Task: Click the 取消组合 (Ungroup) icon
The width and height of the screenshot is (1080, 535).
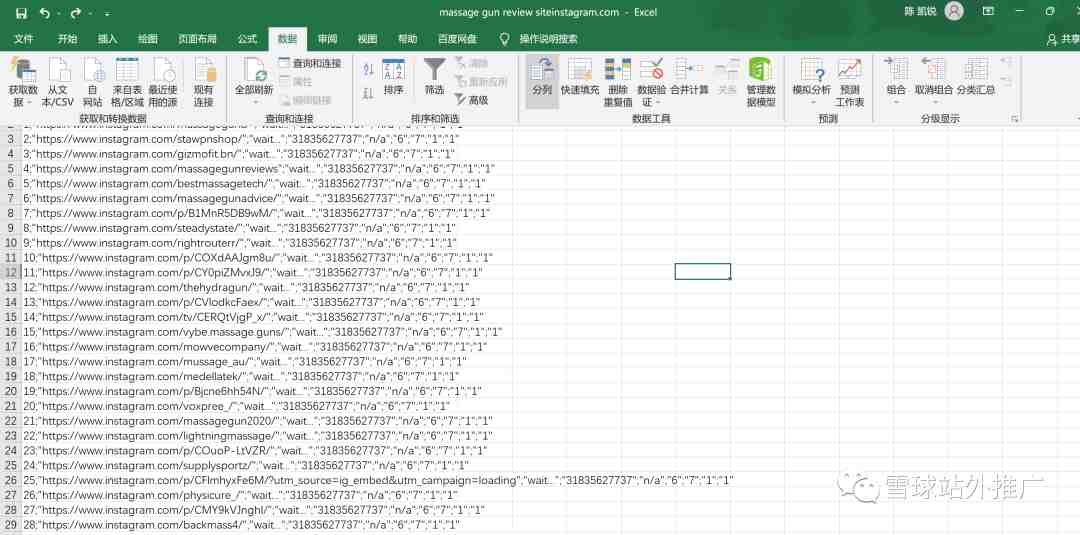Action: click(933, 71)
